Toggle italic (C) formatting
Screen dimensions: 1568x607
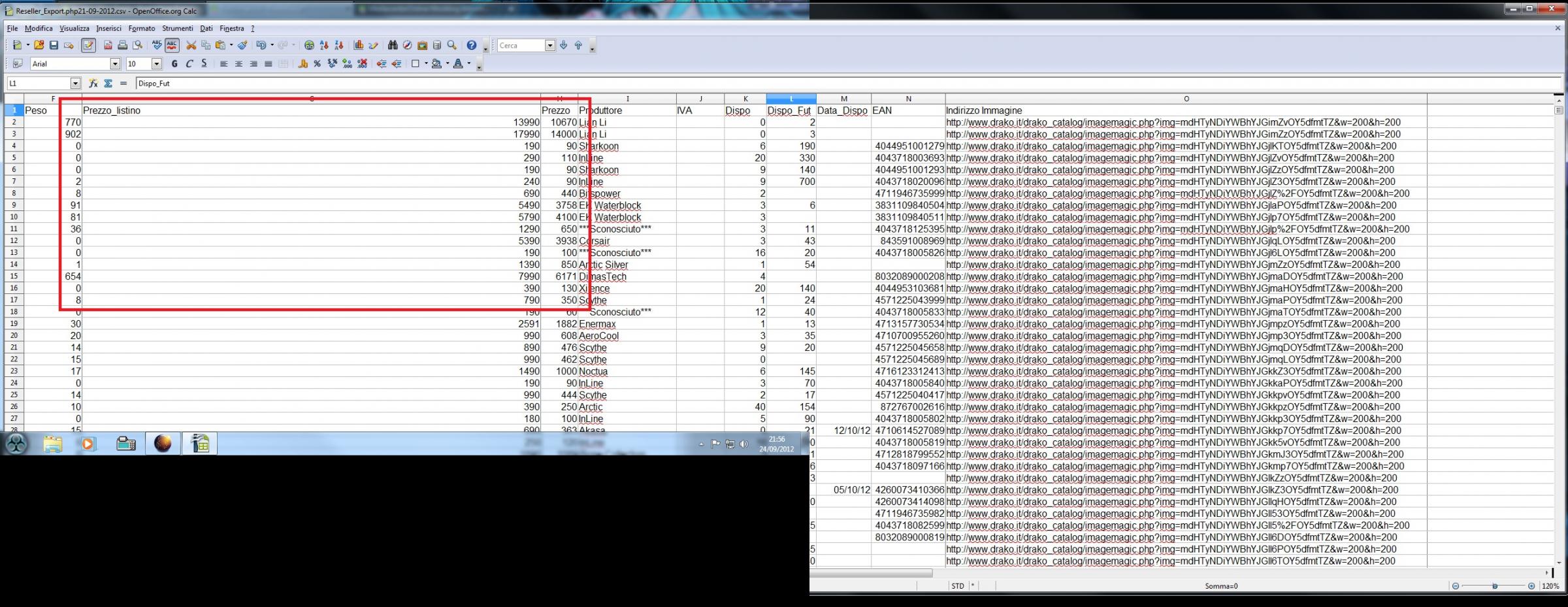pos(189,63)
